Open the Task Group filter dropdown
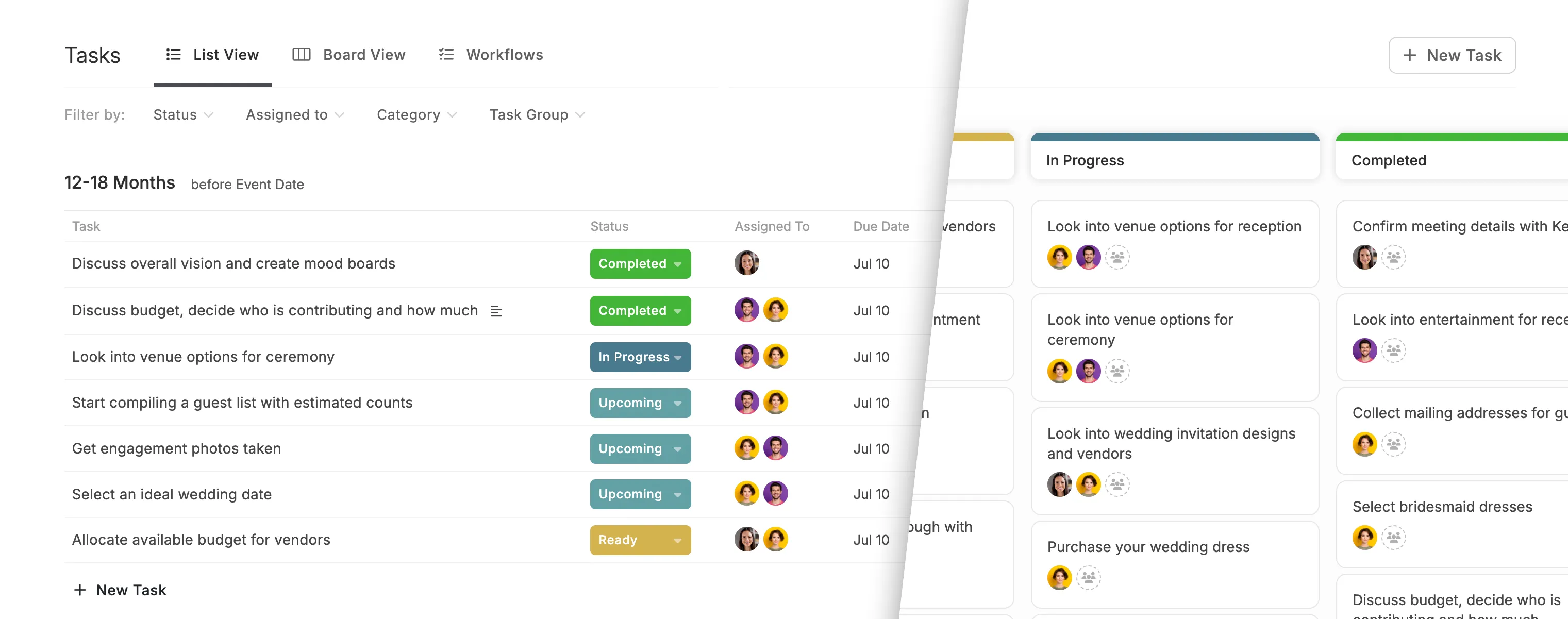1568x619 pixels. point(537,114)
